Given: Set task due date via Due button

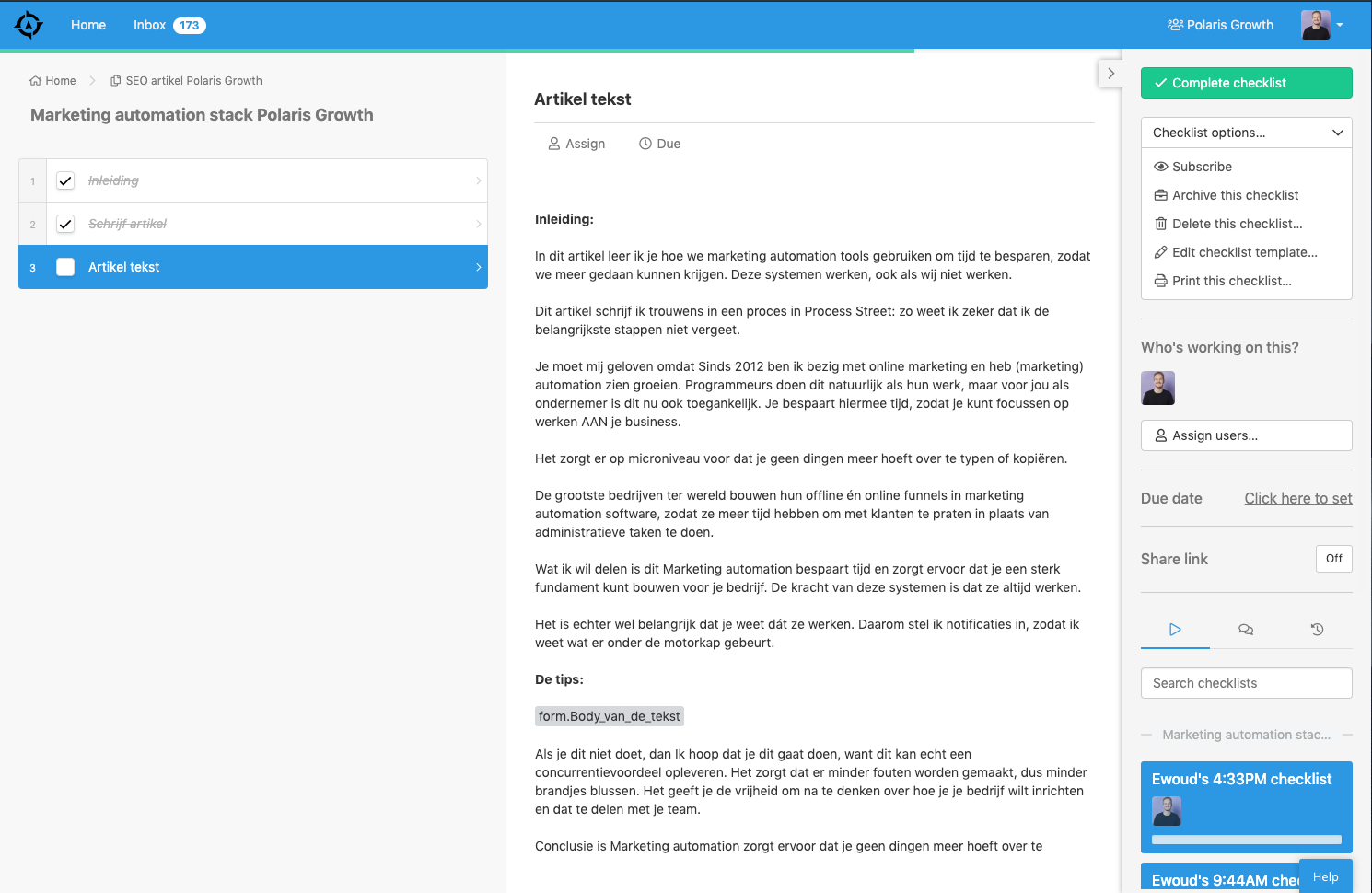Looking at the screenshot, I should (660, 144).
